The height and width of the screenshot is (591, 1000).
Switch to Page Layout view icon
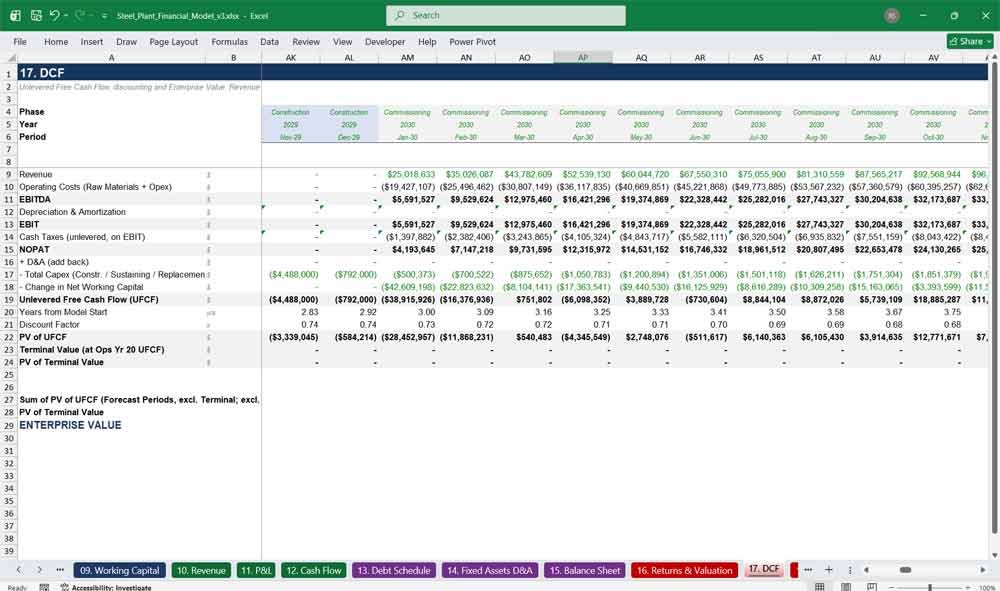846,587
